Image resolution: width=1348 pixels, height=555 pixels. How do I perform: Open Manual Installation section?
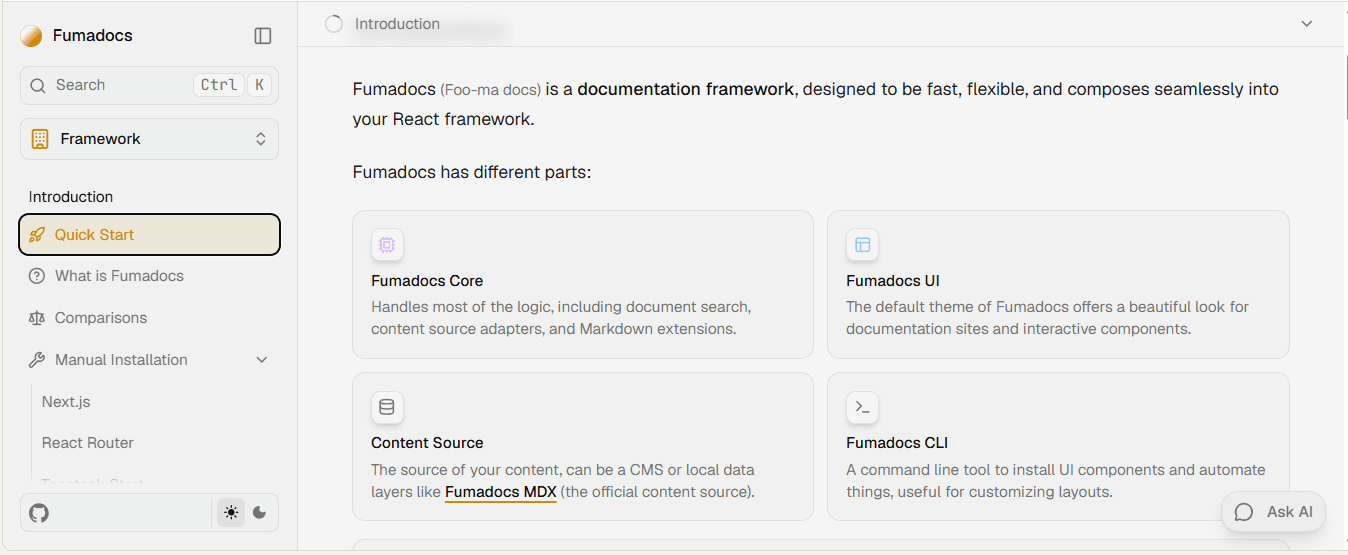point(149,360)
